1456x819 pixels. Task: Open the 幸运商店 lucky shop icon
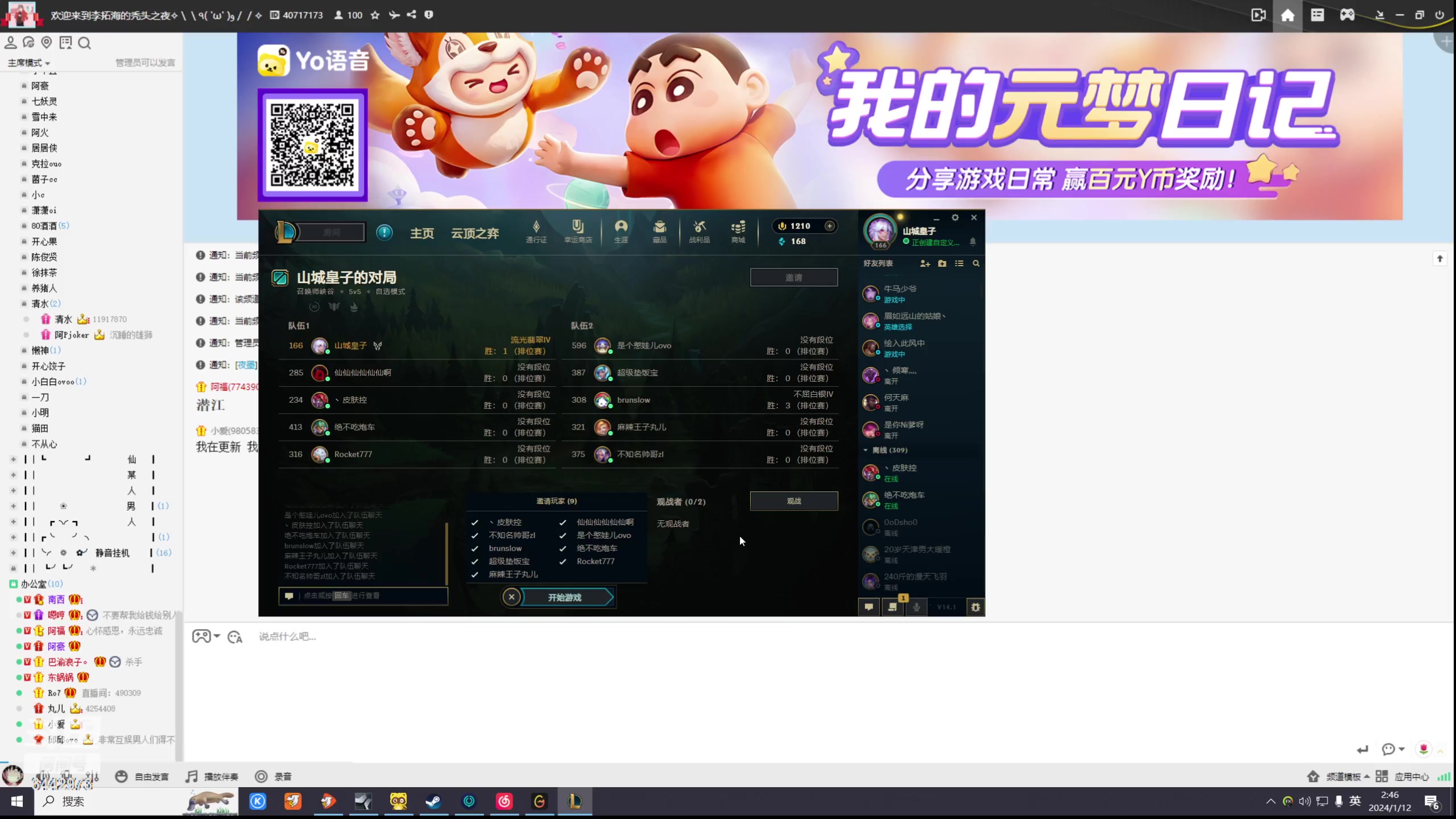coord(578,231)
